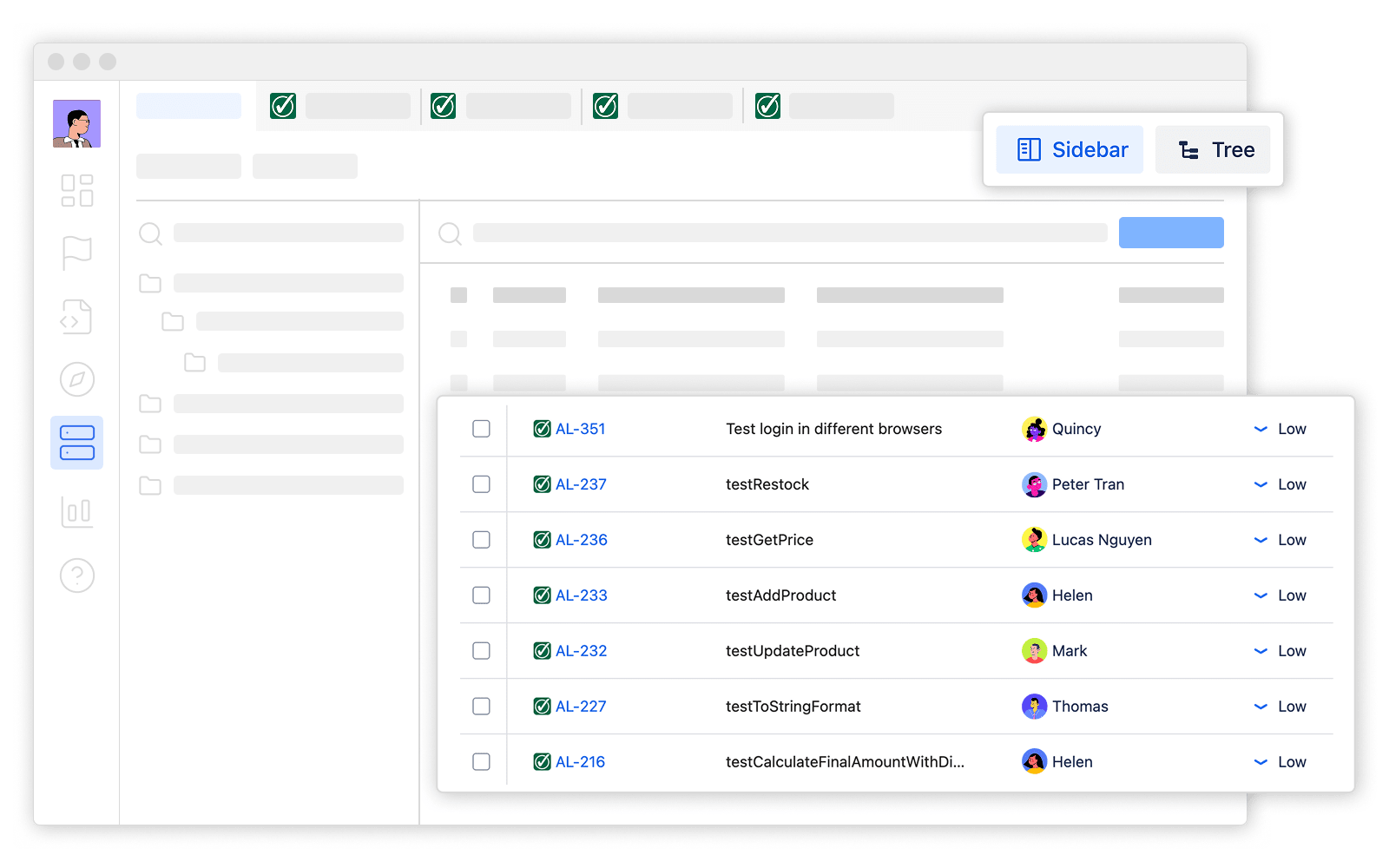Switch to the Tree view mode
This screenshot has width=1389, height=868.
pos(1213,149)
